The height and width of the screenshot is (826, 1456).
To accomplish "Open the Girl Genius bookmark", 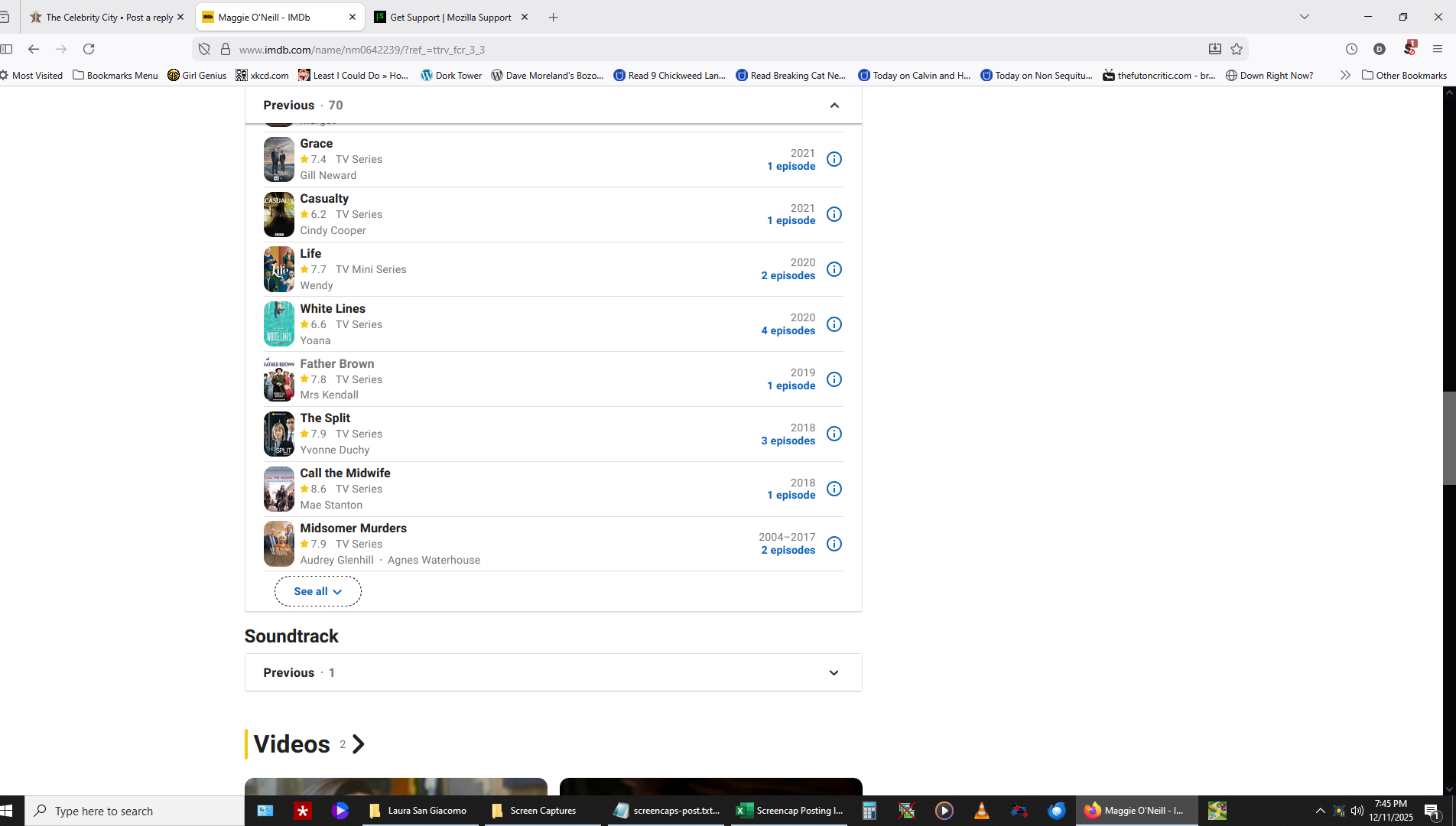I will tap(197, 75).
